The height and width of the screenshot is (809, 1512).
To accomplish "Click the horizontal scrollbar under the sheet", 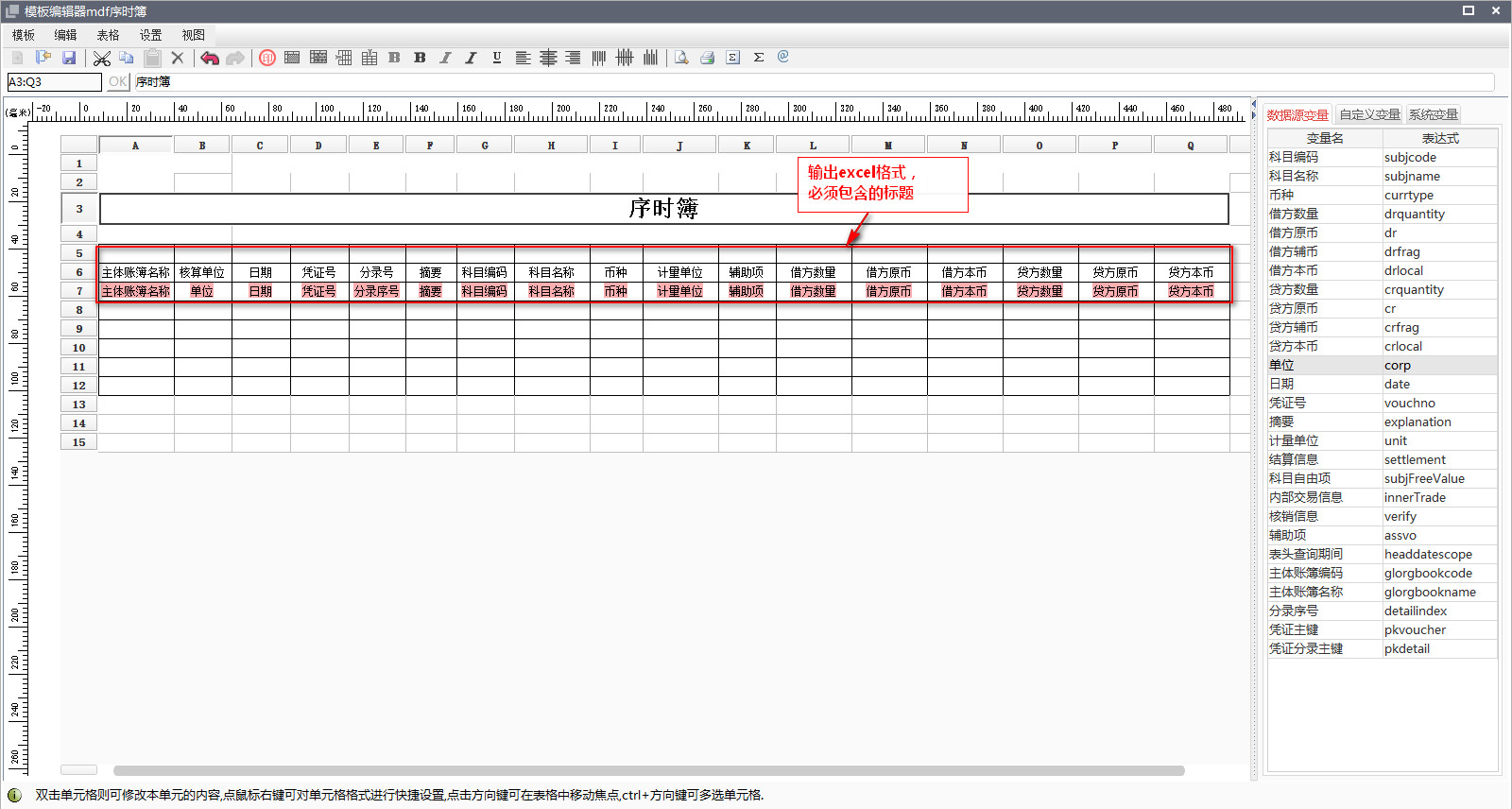I will click(x=648, y=770).
